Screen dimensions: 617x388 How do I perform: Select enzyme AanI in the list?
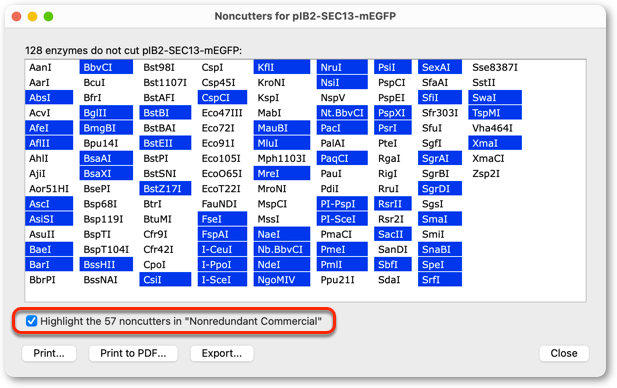click(40, 67)
